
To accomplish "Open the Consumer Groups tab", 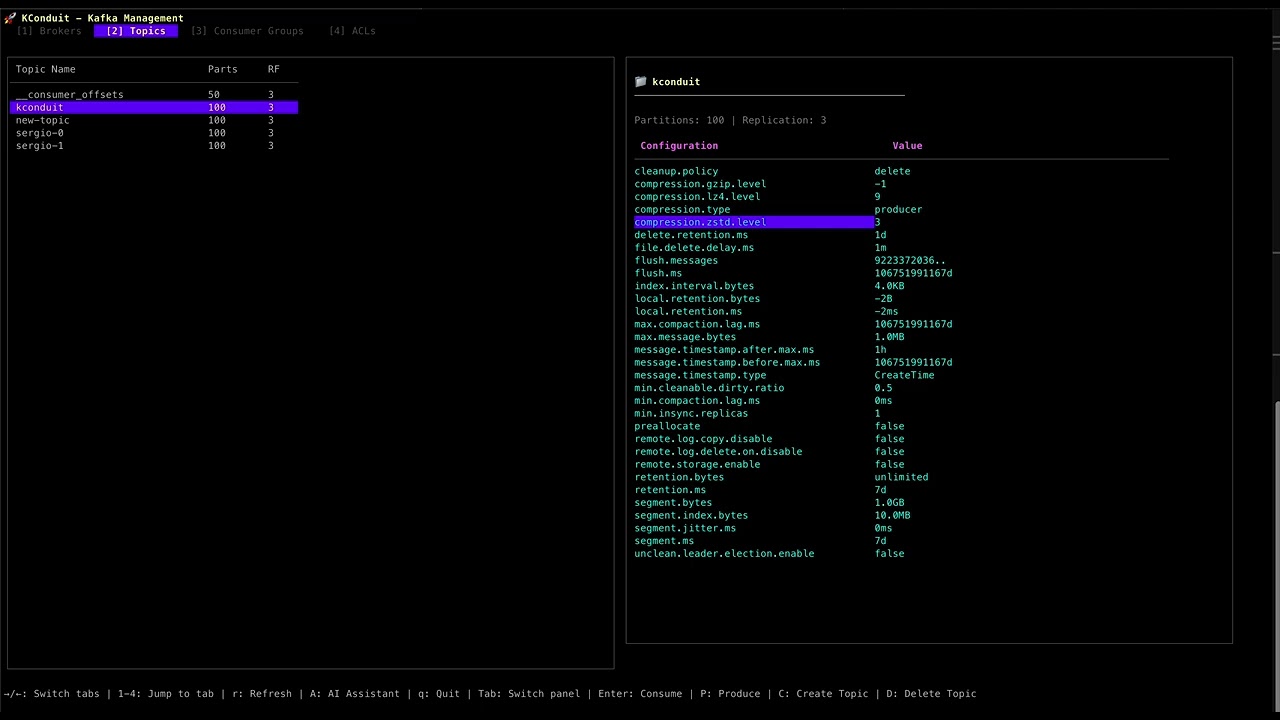I will click(247, 31).
